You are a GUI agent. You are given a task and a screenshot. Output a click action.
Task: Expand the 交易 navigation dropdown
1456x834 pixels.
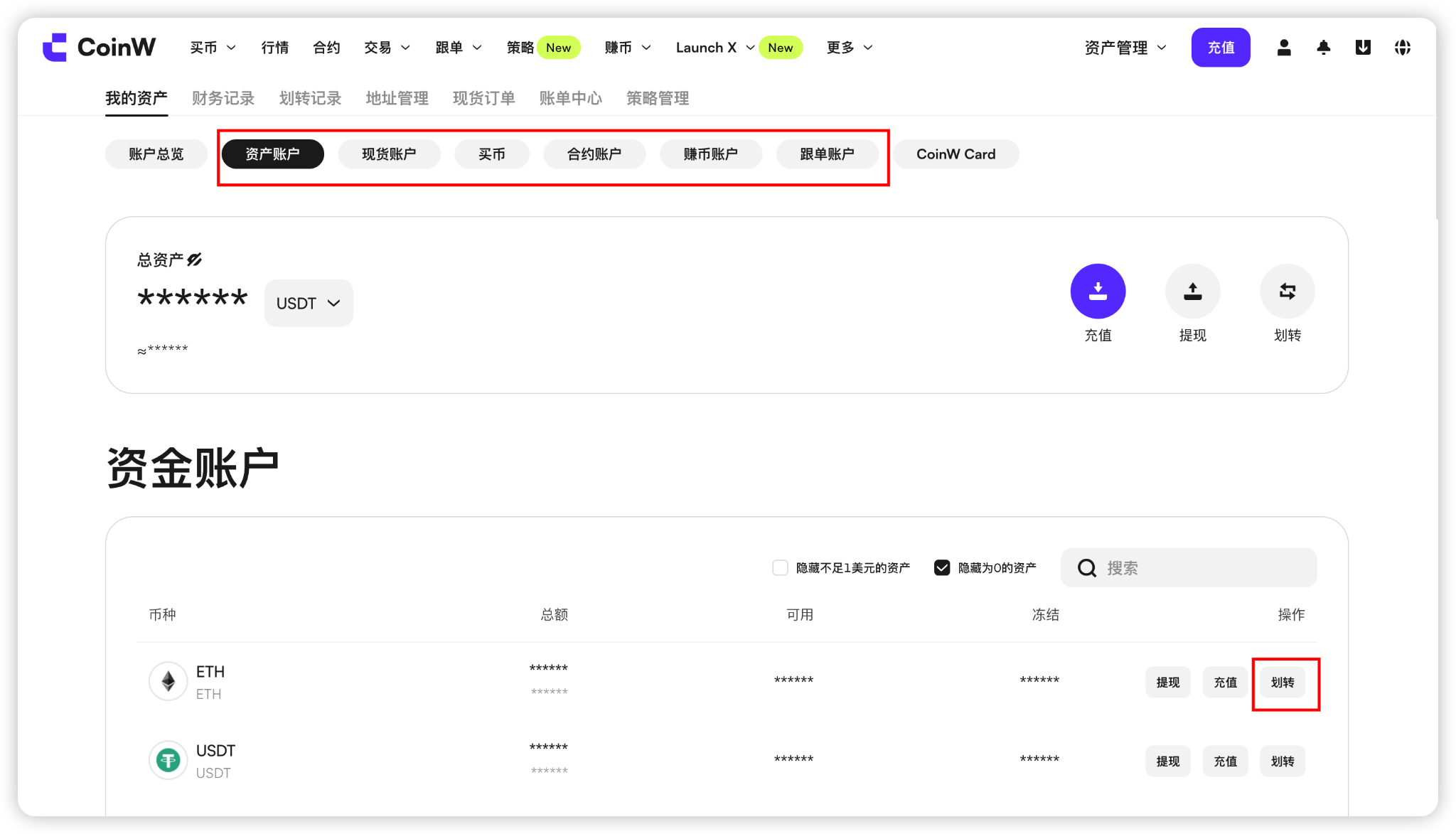387,48
